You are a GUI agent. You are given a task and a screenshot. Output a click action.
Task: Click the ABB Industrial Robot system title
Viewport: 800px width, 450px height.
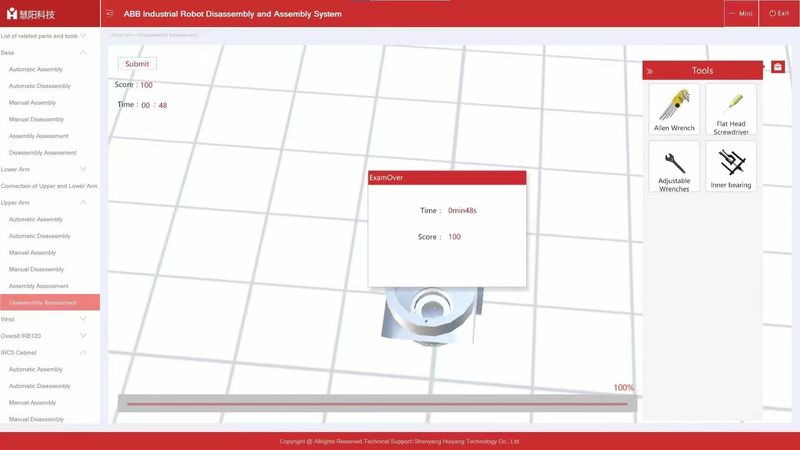(233, 14)
